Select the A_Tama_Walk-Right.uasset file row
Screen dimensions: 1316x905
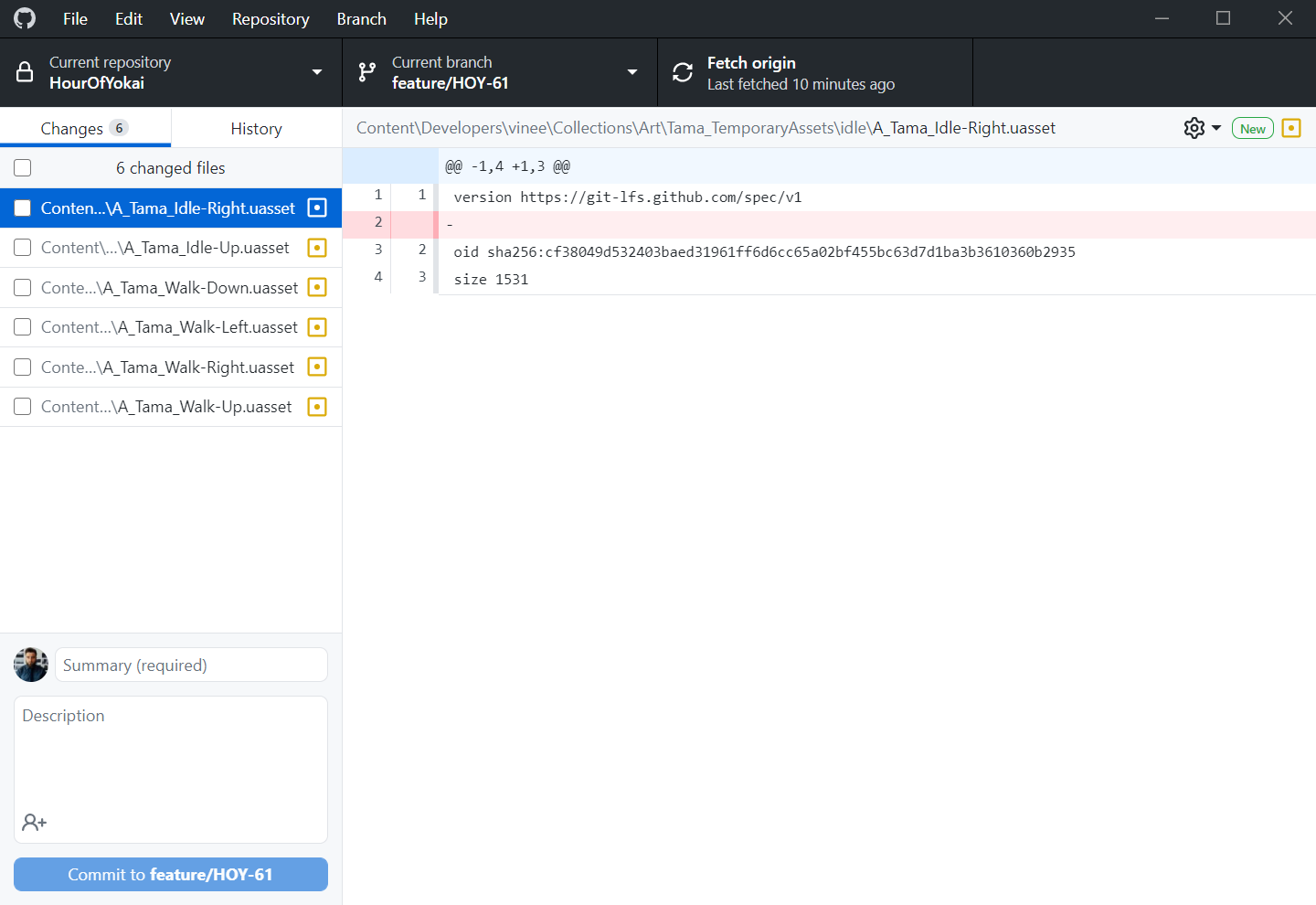[171, 367]
